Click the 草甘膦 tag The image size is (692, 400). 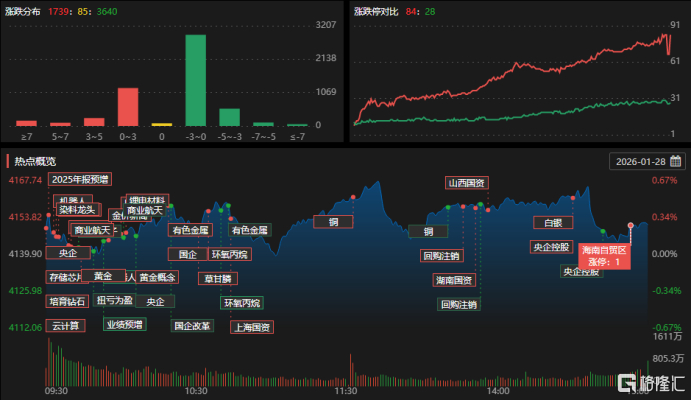(218, 279)
